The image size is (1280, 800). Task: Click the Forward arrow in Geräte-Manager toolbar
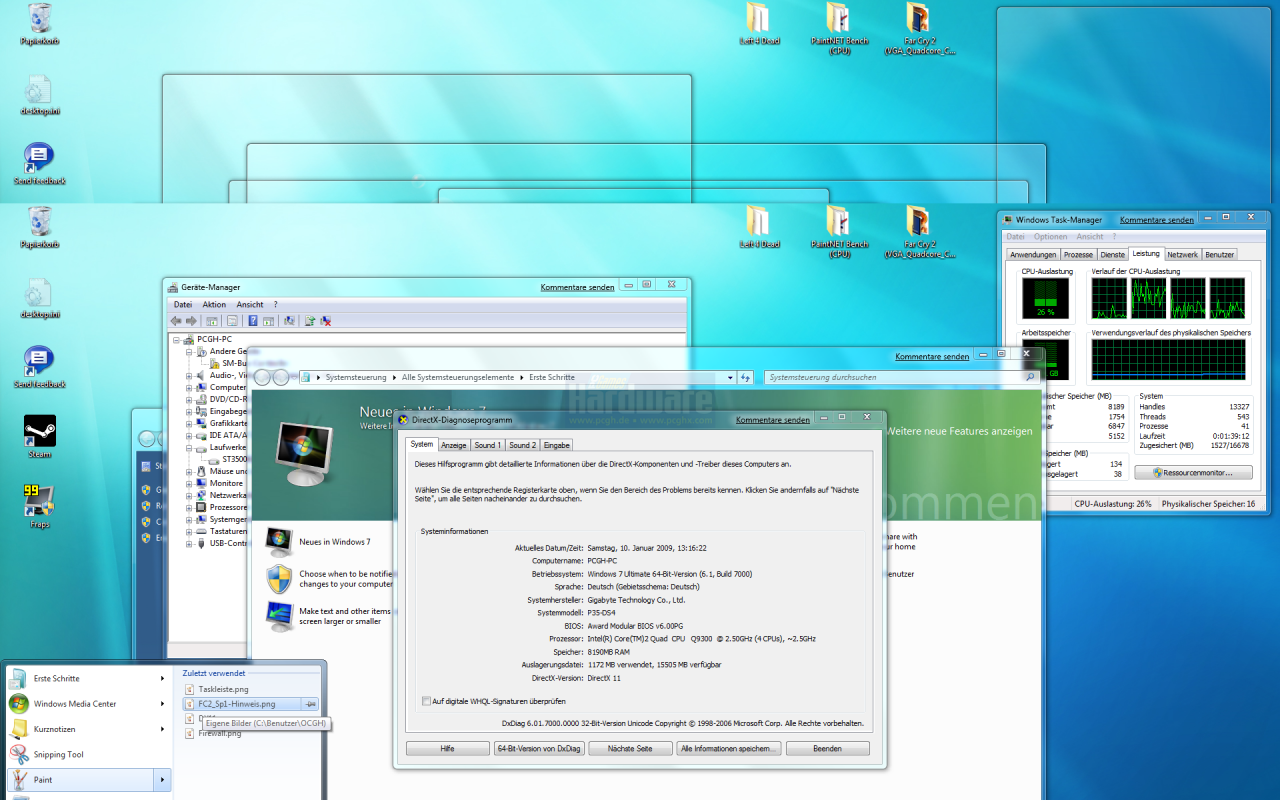click(x=191, y=321)
